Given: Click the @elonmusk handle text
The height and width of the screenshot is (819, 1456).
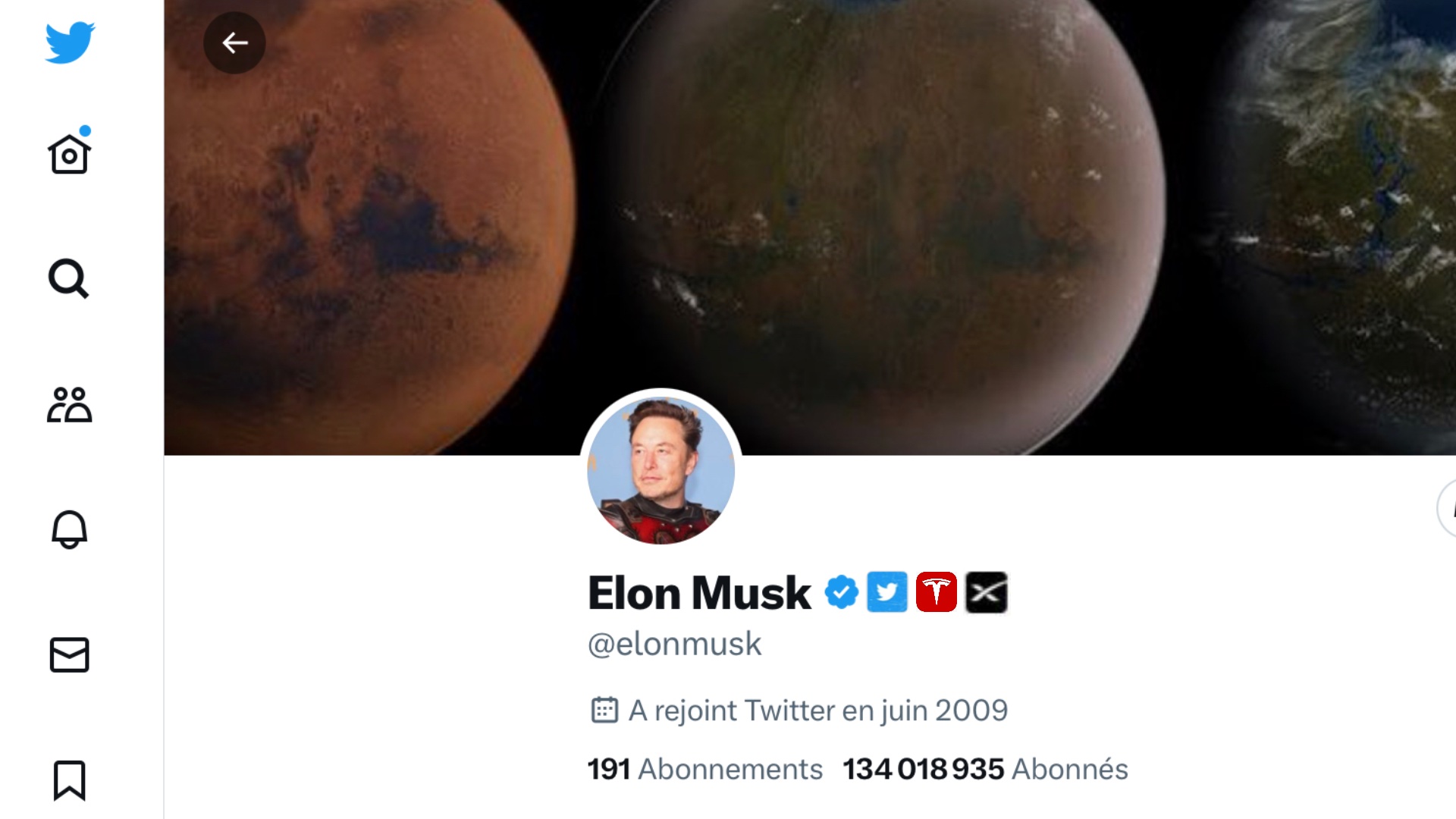Looking at the screenshot, I should click(675, 644).
